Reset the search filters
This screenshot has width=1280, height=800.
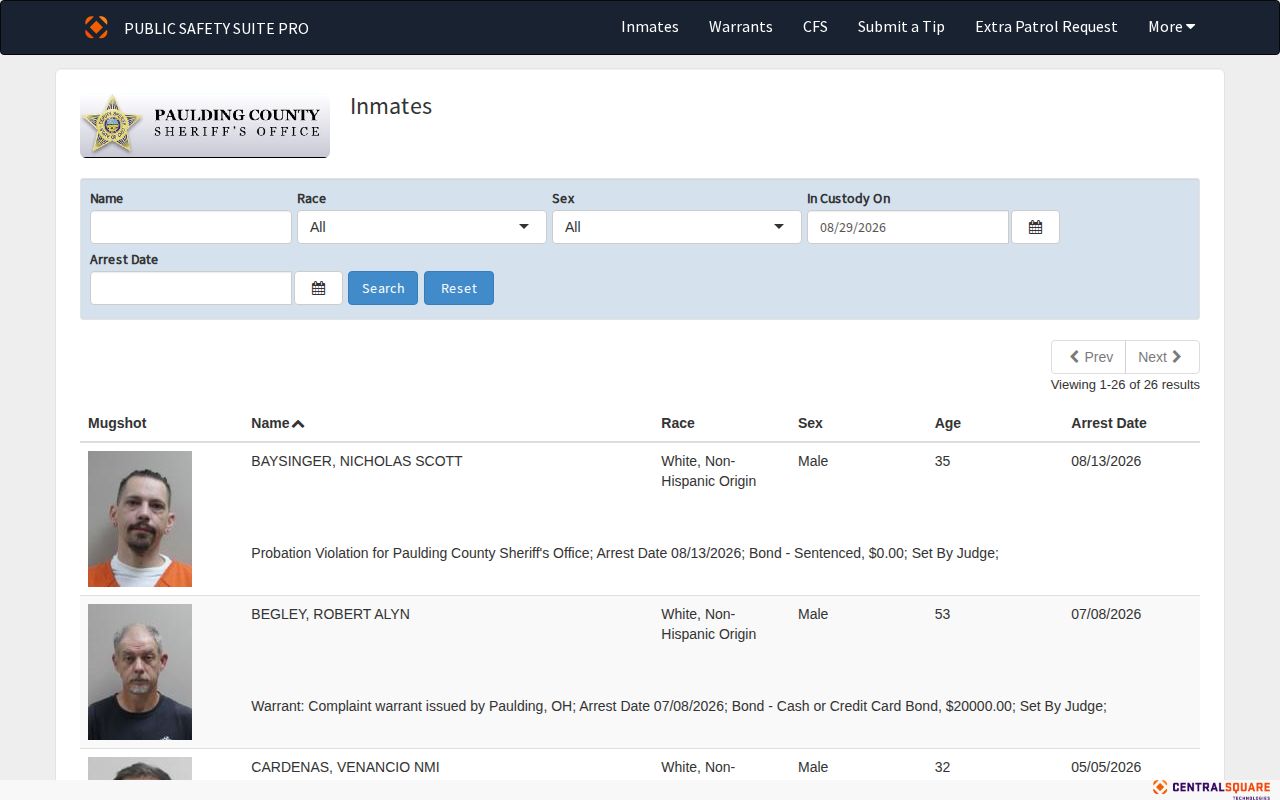click(459, 288)
